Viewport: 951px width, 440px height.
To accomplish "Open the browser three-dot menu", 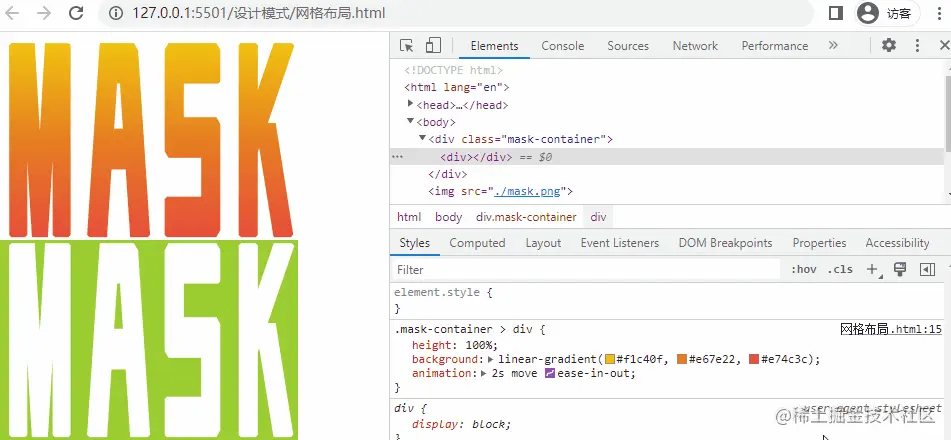I will (x=940, y=13).
